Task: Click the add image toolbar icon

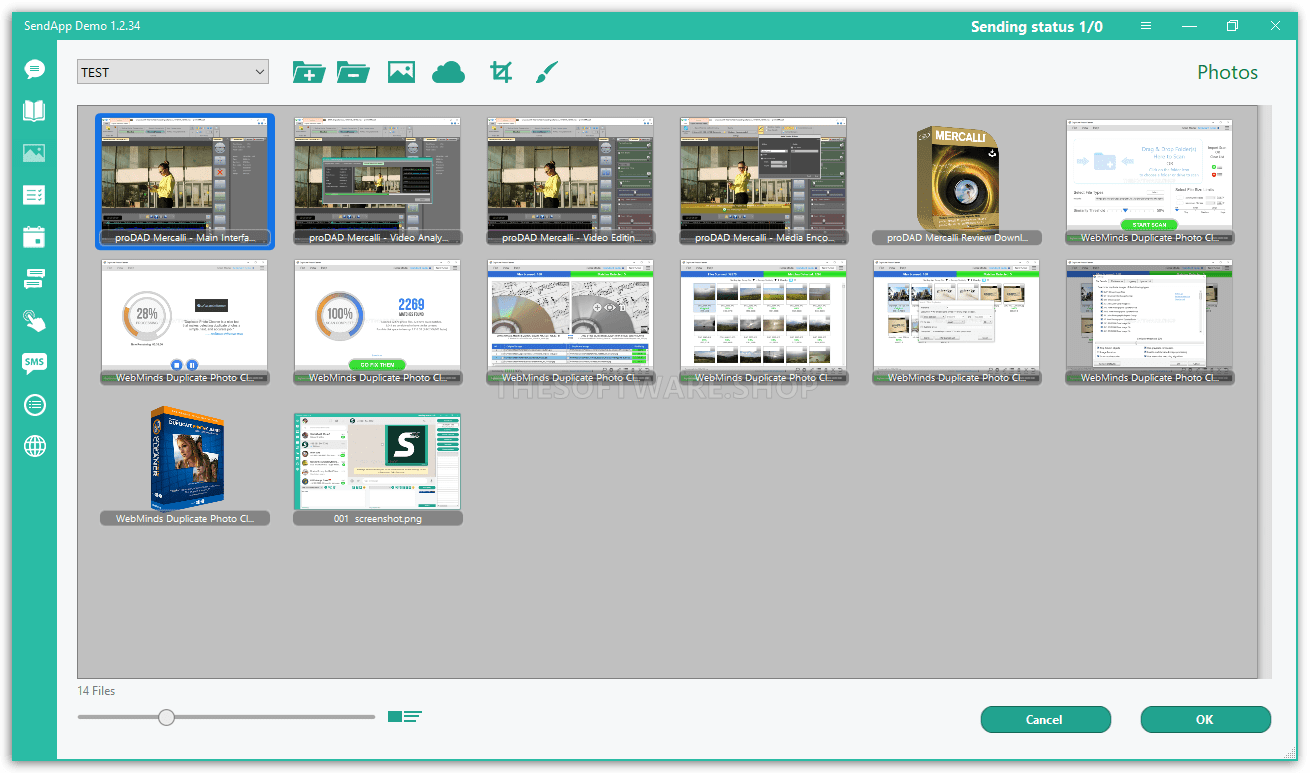Action: click(x=401, y=72)
